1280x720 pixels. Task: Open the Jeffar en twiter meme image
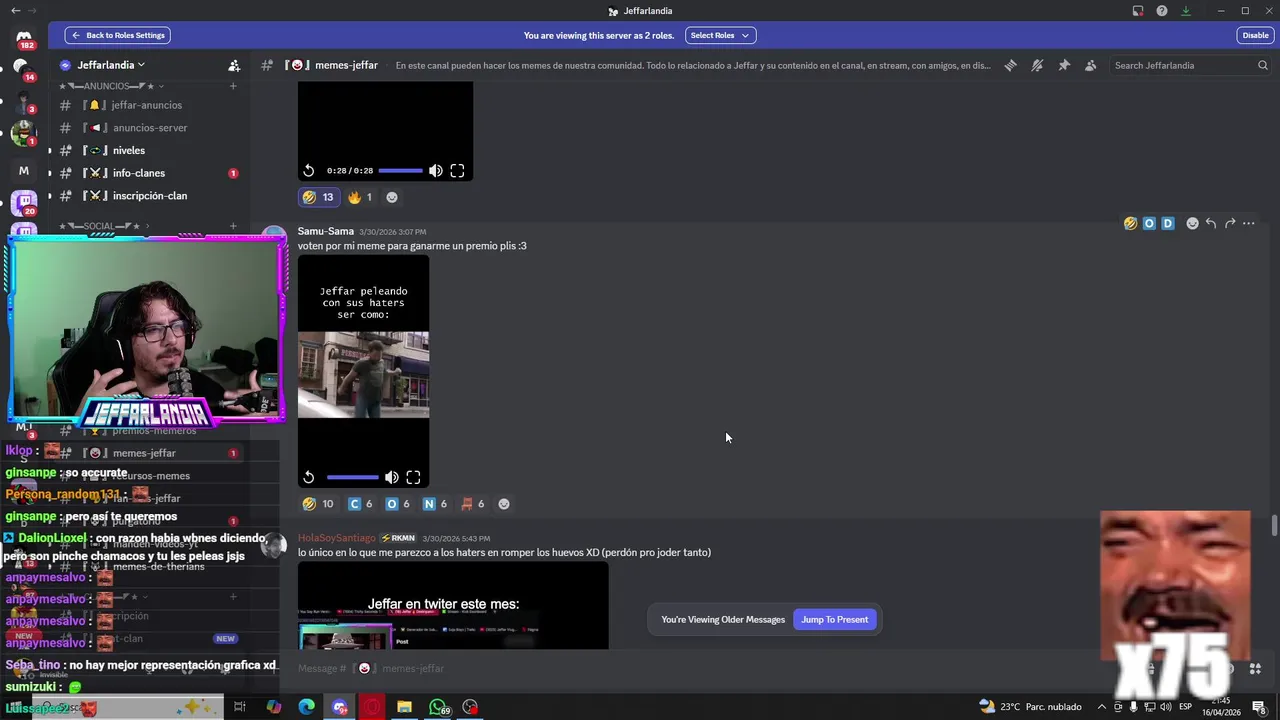(x=453, y=606)
